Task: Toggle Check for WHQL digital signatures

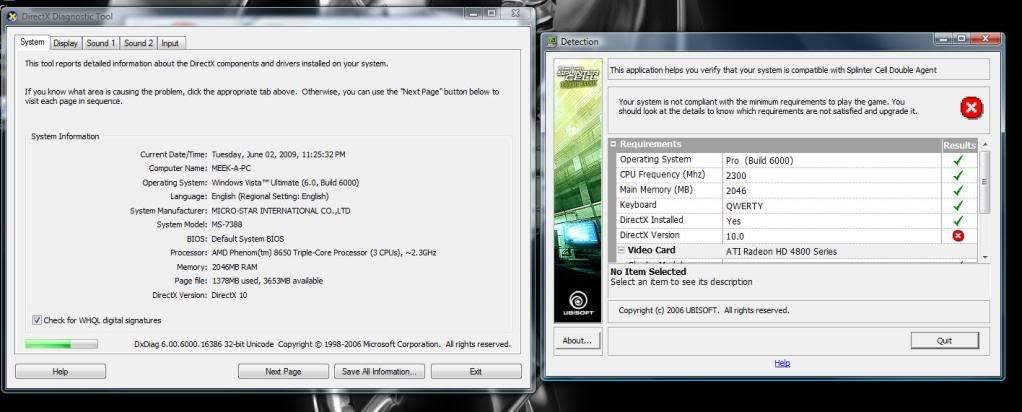Action: click(37, 320)
